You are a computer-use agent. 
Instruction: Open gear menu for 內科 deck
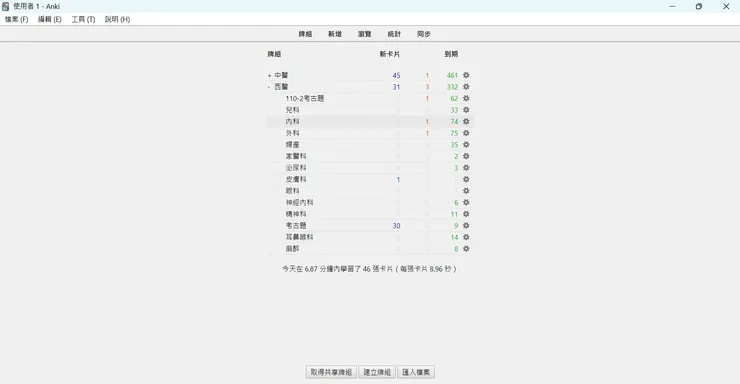tap(466, 122)
